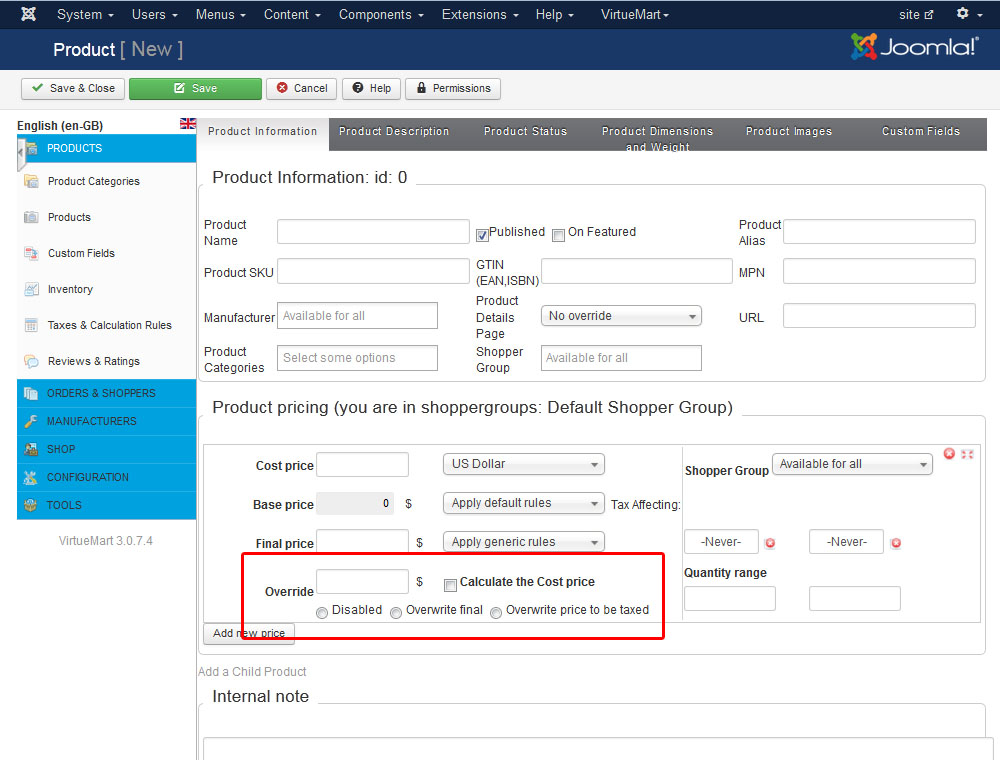Open the Components menu
The width and height of the screenshot is (1000, 760).
point(381,14)
